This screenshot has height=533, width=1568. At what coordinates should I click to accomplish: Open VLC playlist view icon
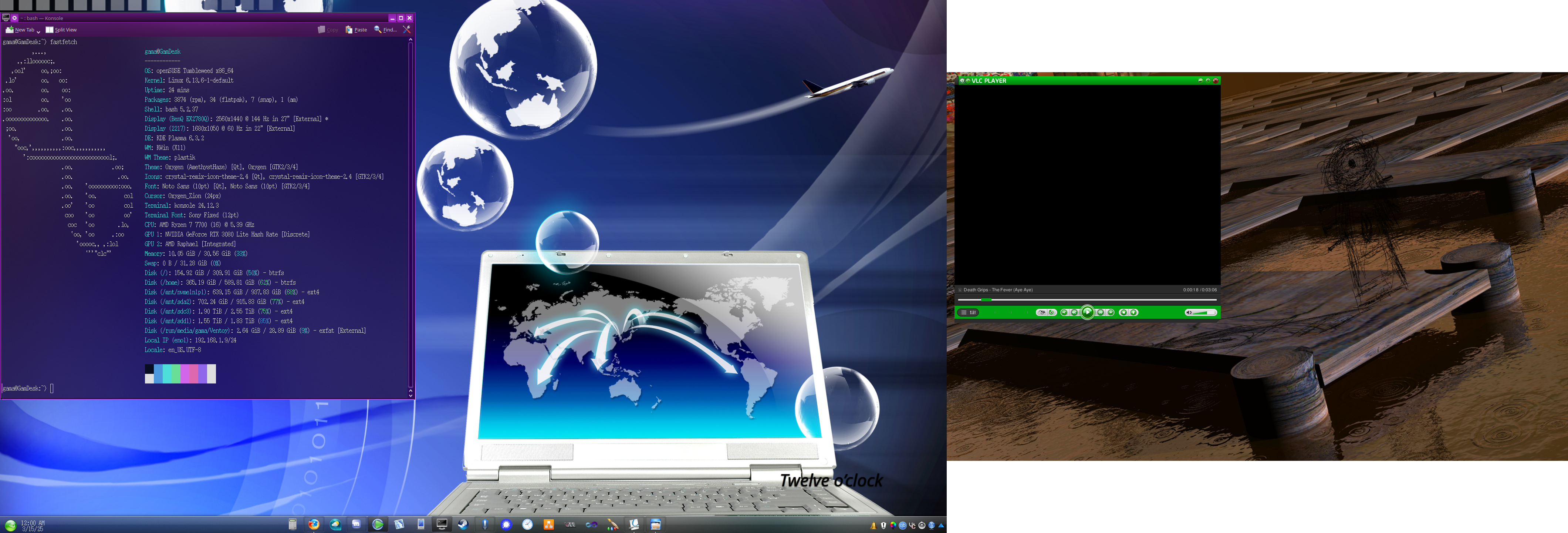coord(964,312)
